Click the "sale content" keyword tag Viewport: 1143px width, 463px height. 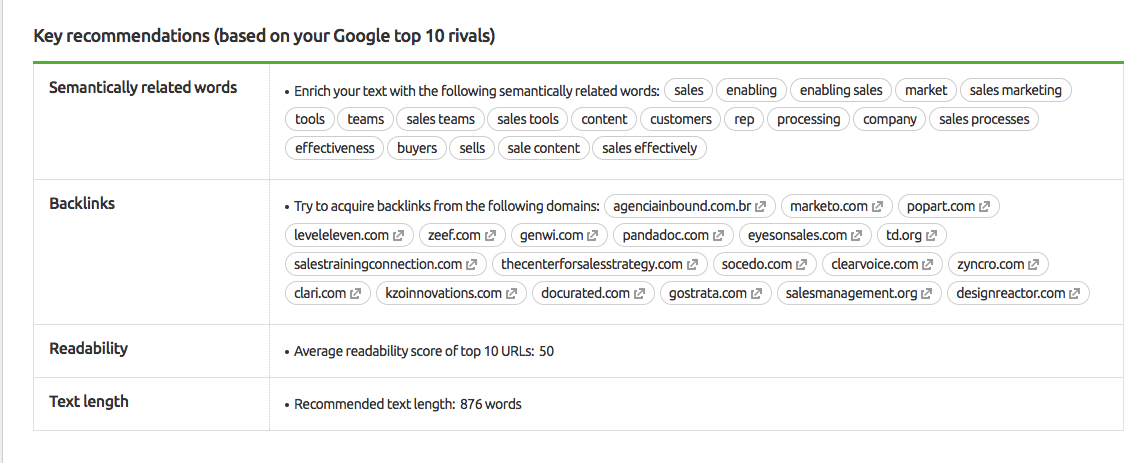pyautogui.click(x=543, y=148)
